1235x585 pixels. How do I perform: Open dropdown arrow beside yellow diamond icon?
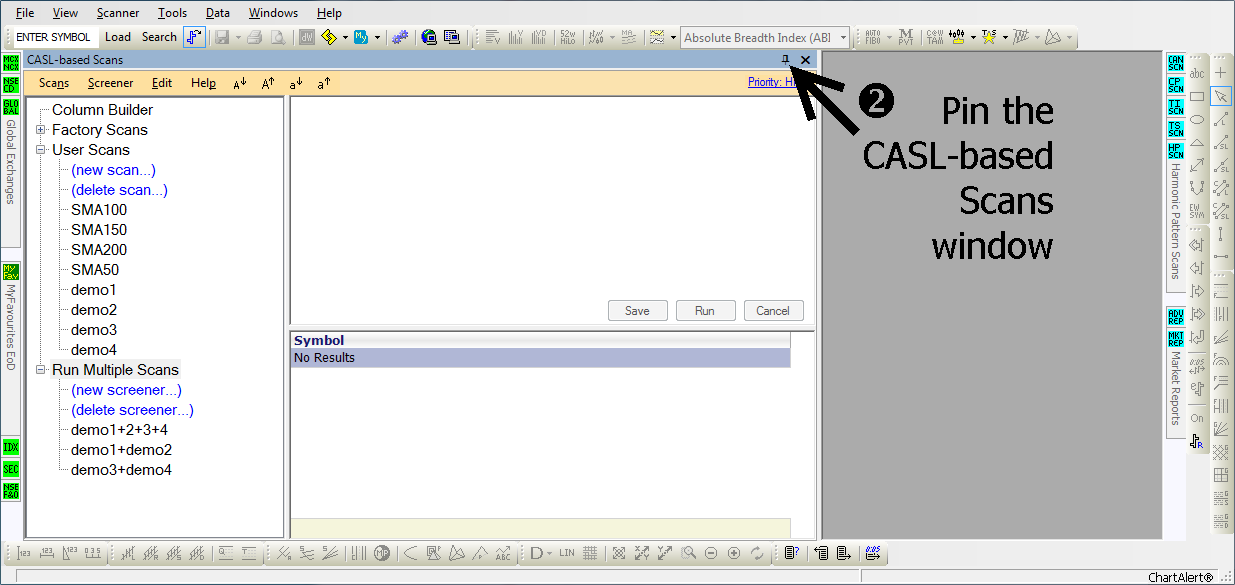(345, 37)
